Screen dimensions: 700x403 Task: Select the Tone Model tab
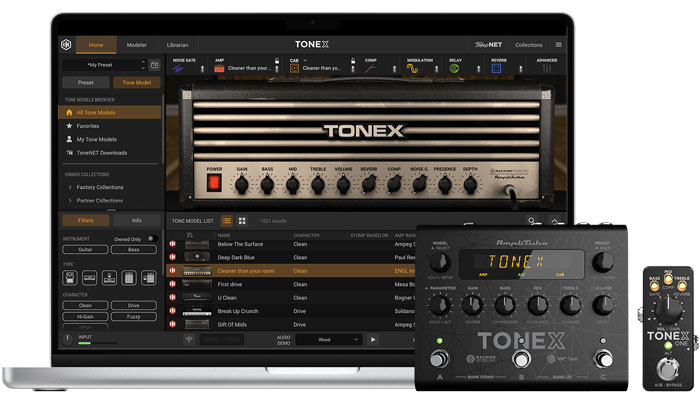137,83
